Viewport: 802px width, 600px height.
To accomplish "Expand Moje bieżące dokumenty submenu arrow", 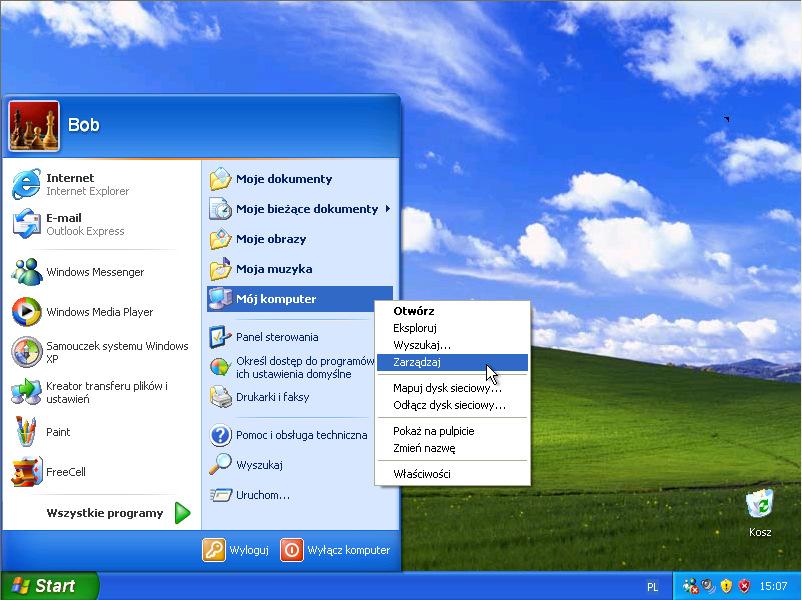I will pos(388,209).
